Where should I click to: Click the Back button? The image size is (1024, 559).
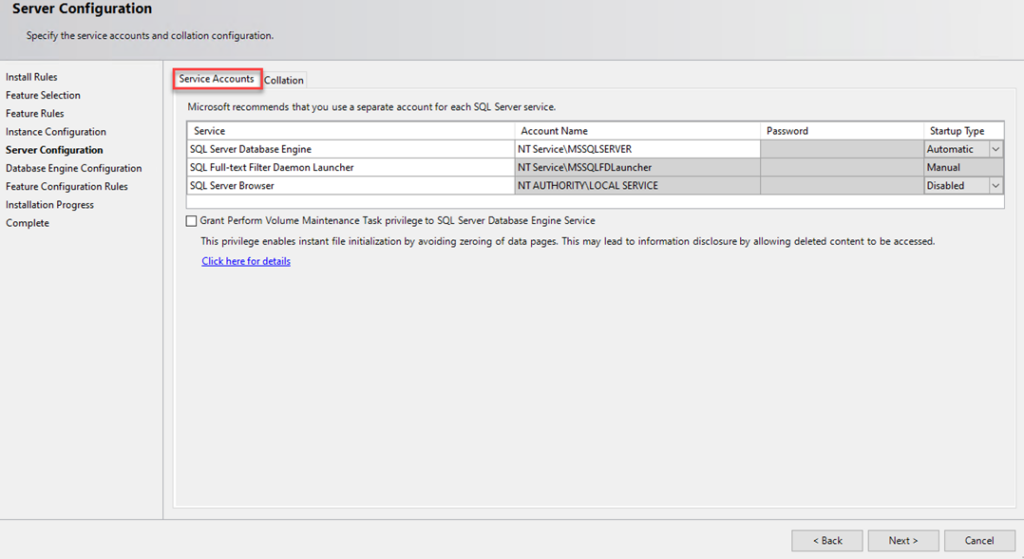pos(827,541)
